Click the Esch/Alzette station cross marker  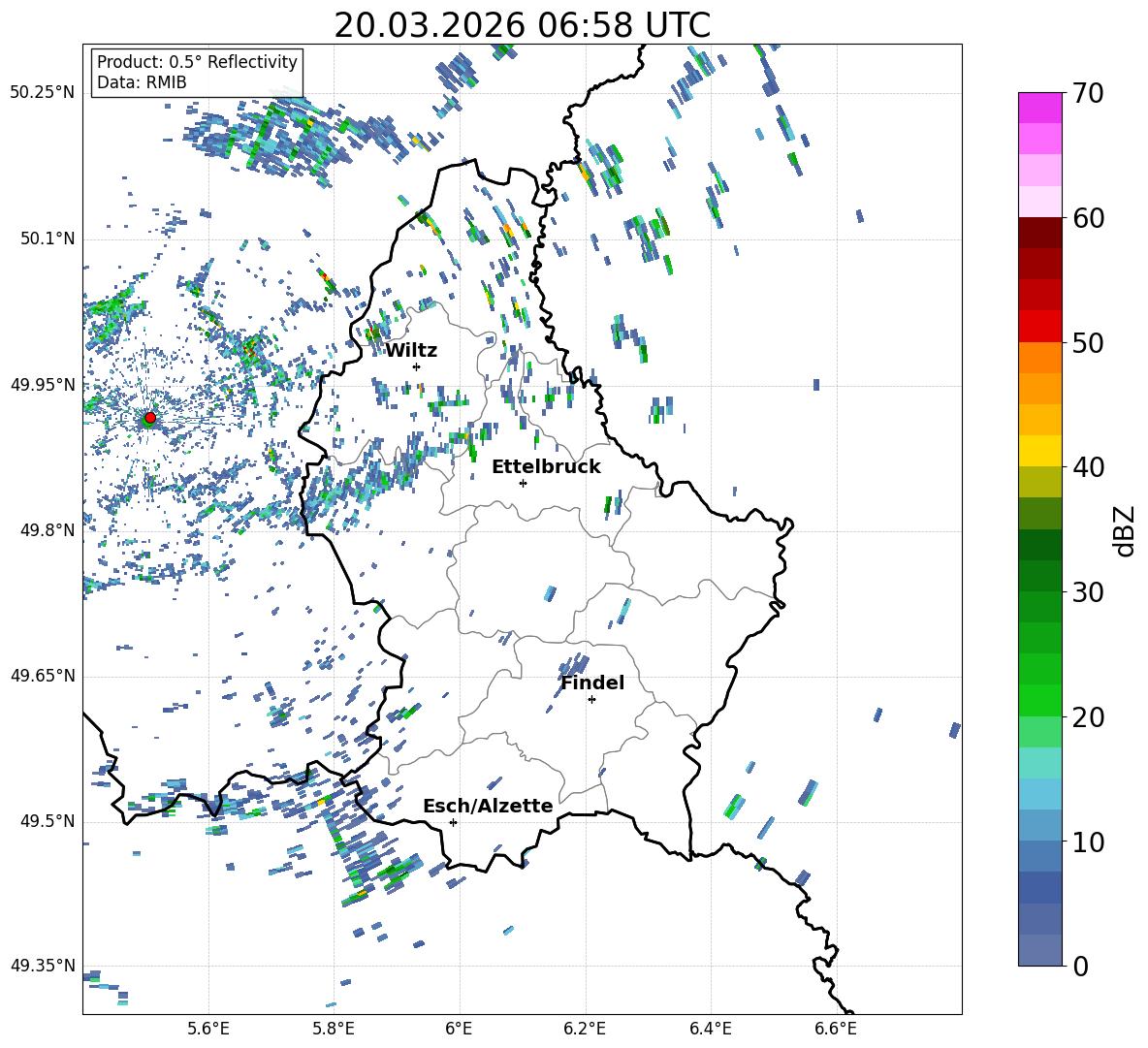click(x=453, y=822)
